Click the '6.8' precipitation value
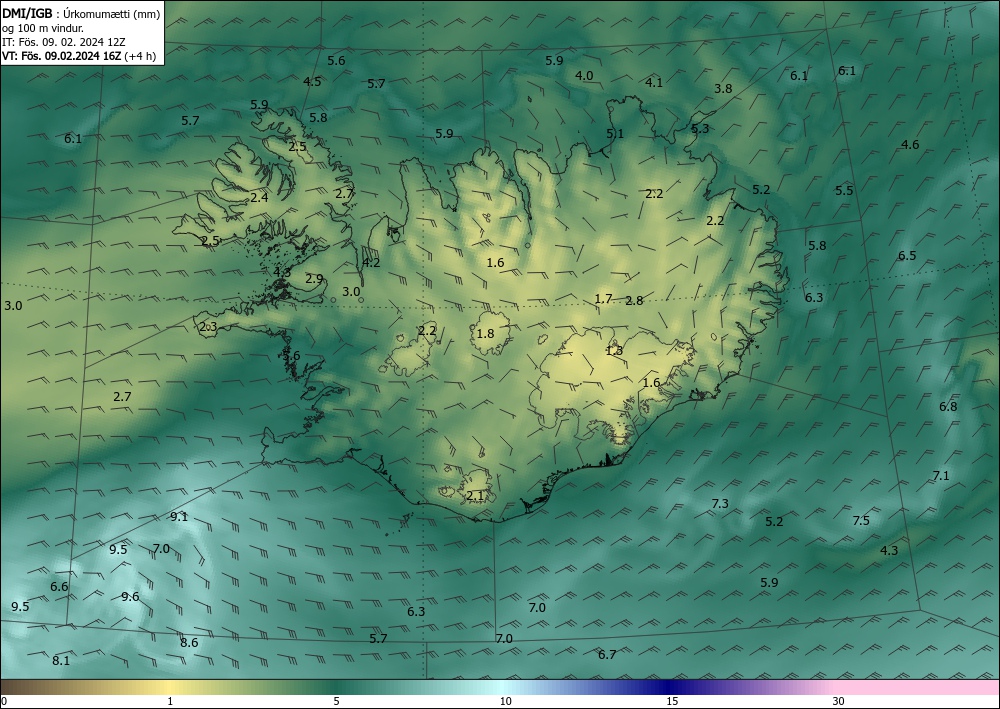This screenshot has height=709, width=1000. click(x=948, y=407)
